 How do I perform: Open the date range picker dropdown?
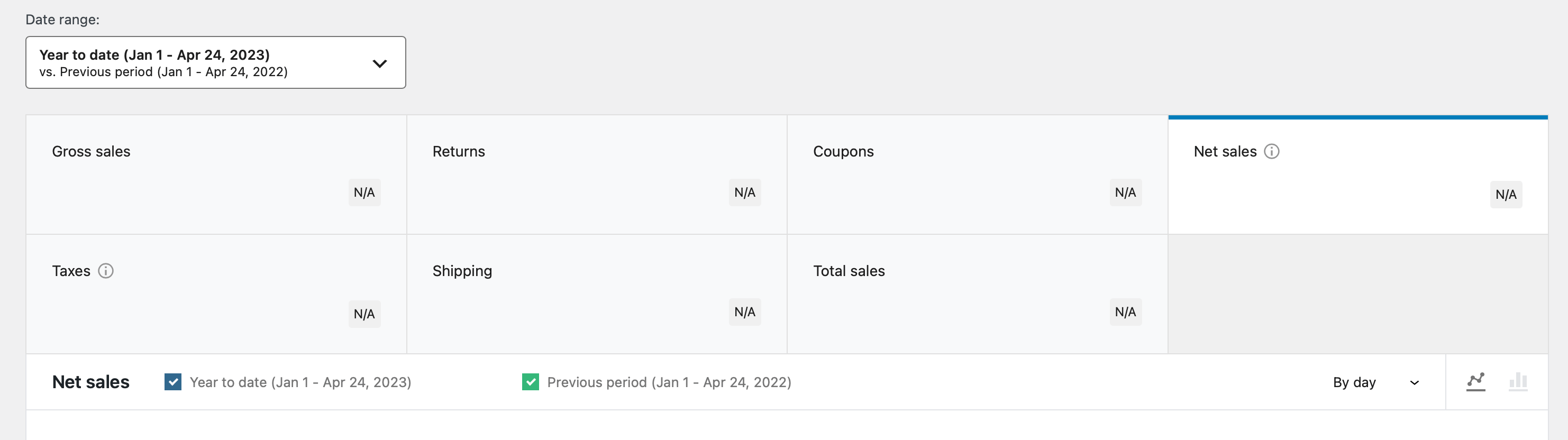coord(215,63)
